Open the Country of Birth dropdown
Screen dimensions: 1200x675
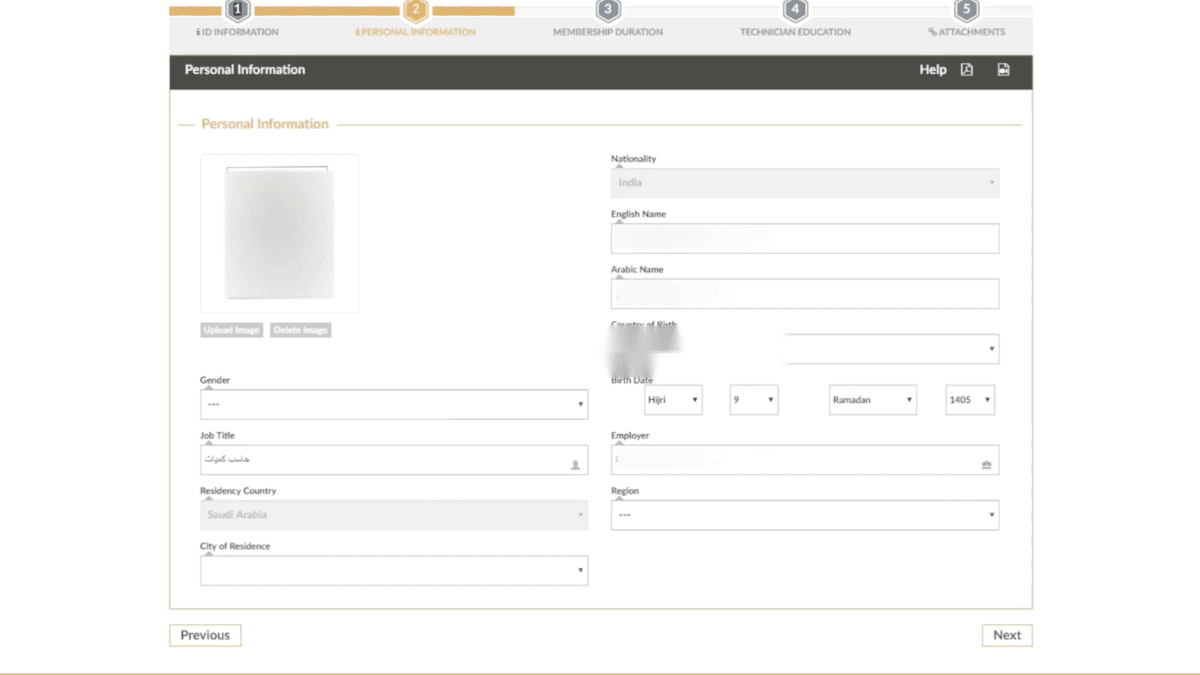coord(805,349)
